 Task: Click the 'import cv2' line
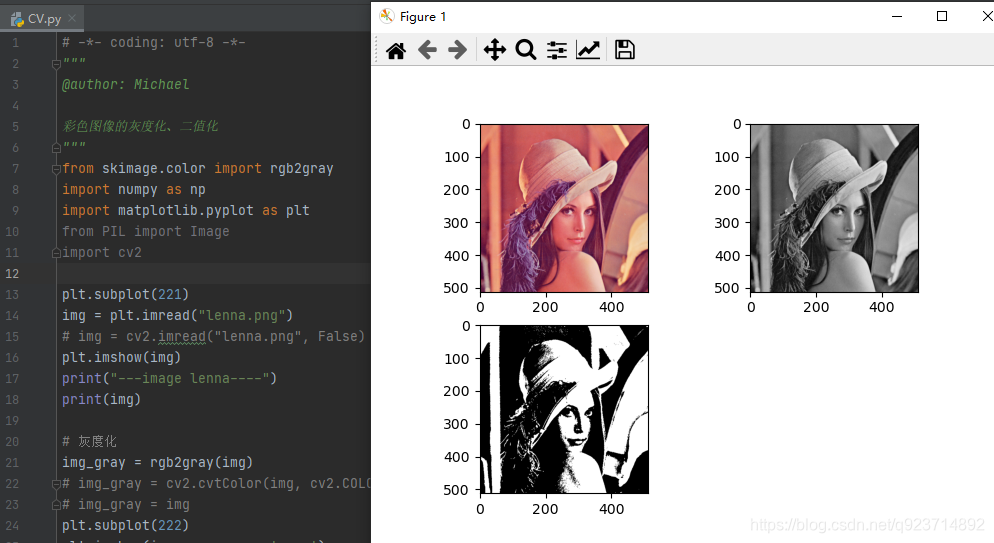(101, 252)
